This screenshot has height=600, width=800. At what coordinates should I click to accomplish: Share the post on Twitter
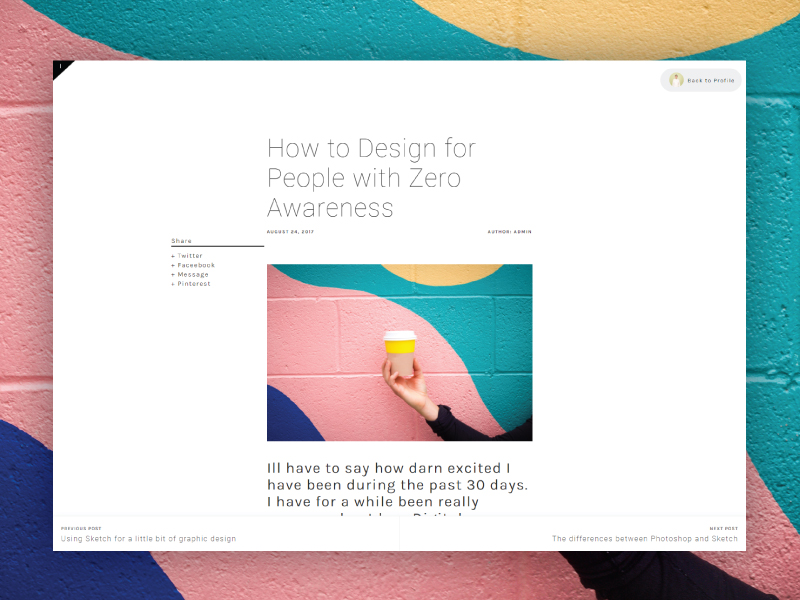pos(190,256)
